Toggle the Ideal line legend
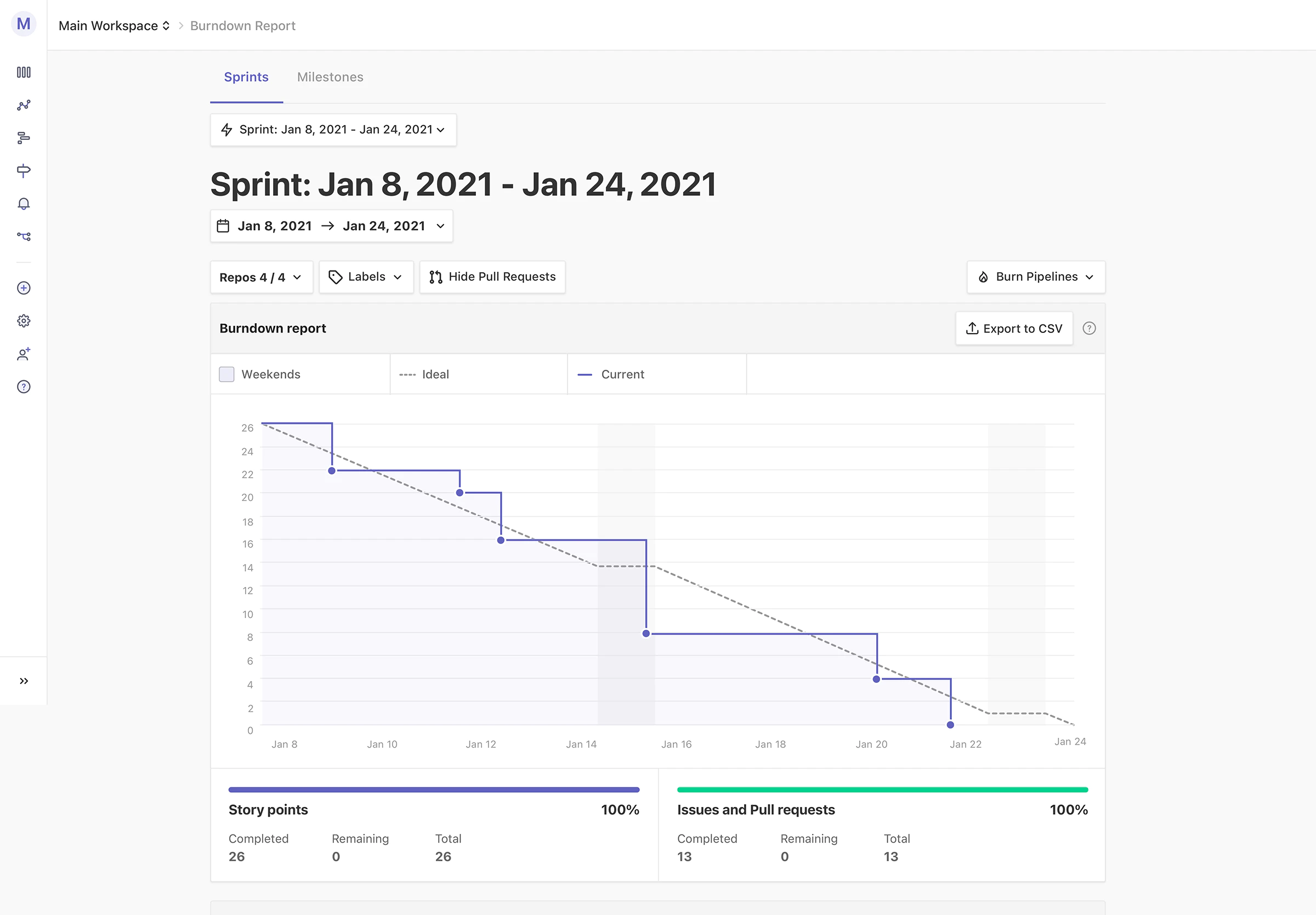Viewport: 1316px width, 915px height. (x=424, y=374)
